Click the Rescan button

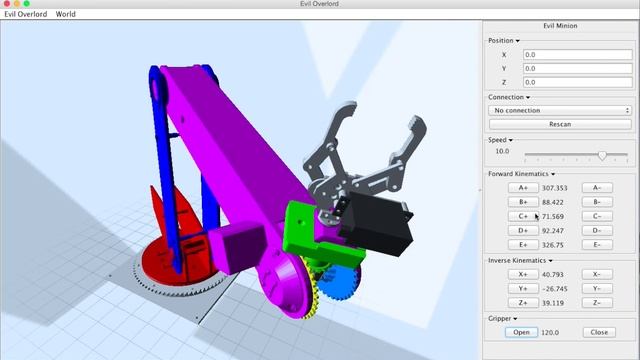560,124
